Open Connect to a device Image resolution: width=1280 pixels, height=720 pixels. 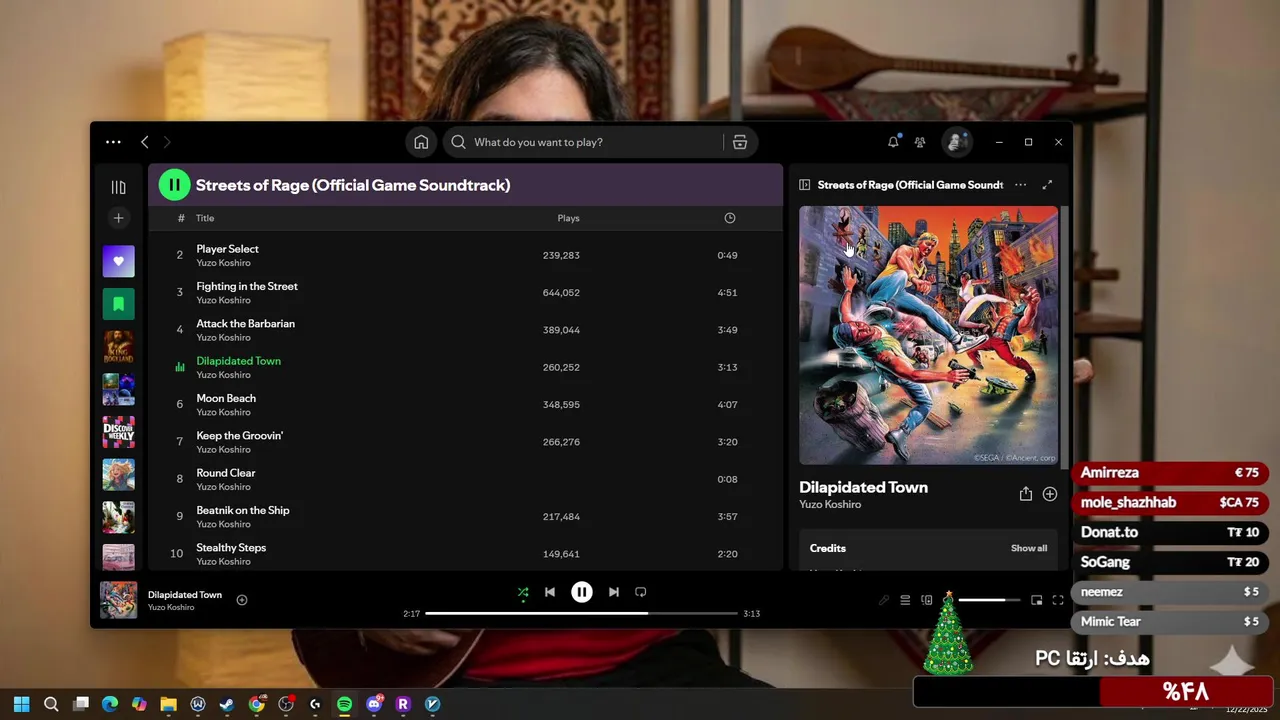point(927,600)
